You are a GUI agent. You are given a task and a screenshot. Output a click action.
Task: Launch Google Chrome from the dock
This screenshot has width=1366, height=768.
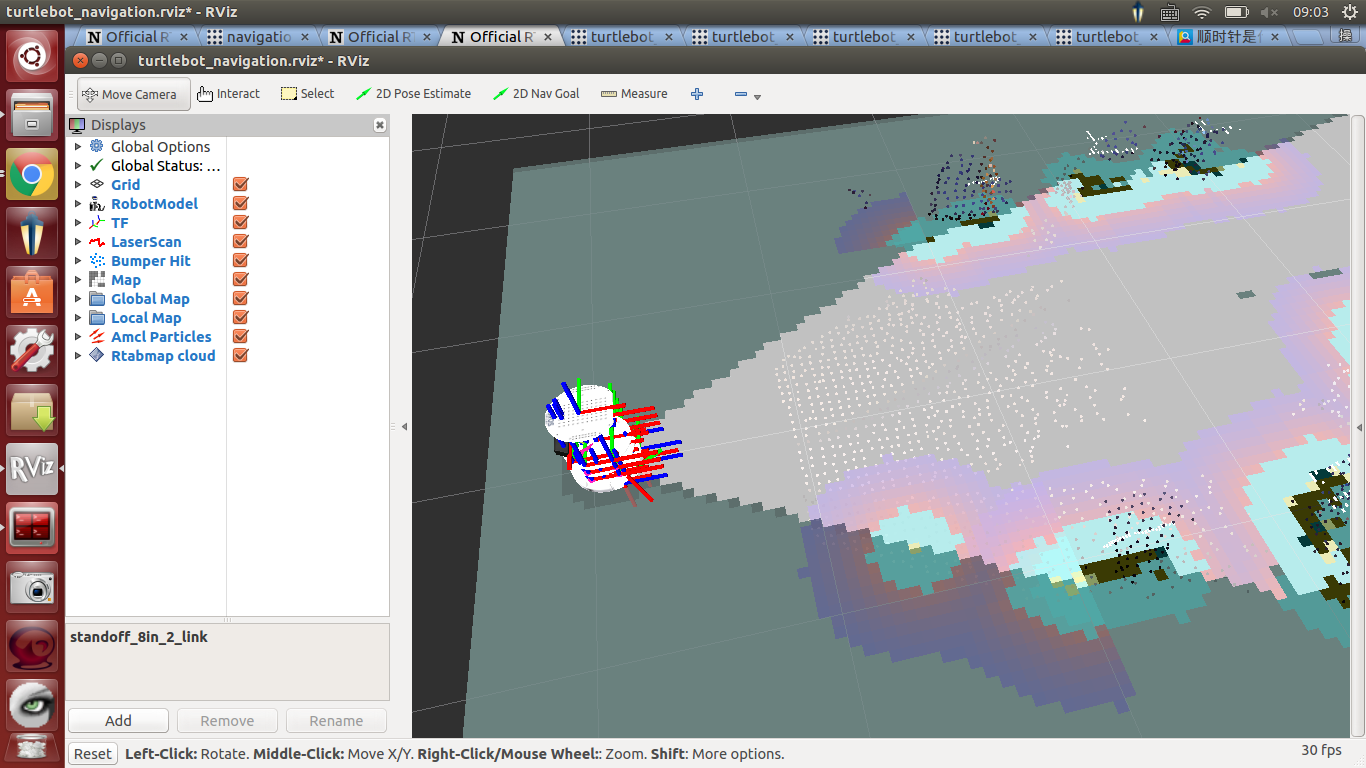[32, 176]
